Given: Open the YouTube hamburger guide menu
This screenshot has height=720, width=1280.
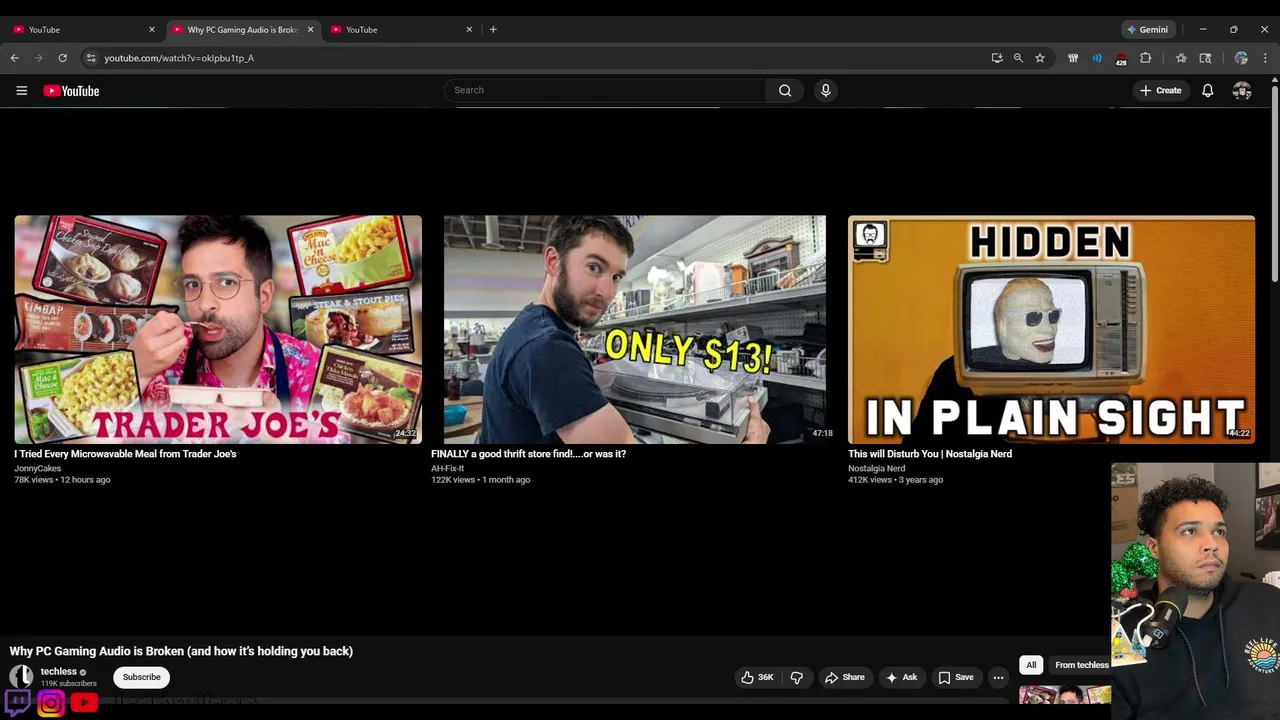Looking at the screenshot, I should [21, 91].
